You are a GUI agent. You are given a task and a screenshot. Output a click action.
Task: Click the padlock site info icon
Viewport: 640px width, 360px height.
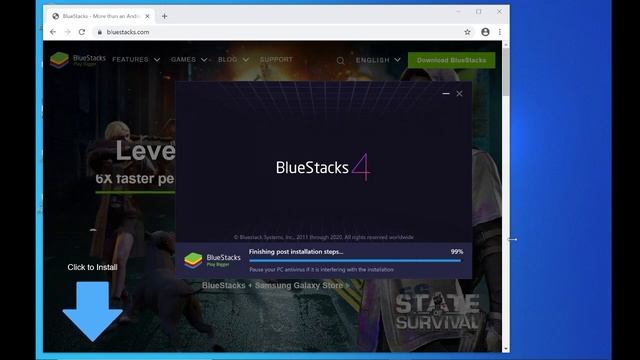tap(100, 32)
